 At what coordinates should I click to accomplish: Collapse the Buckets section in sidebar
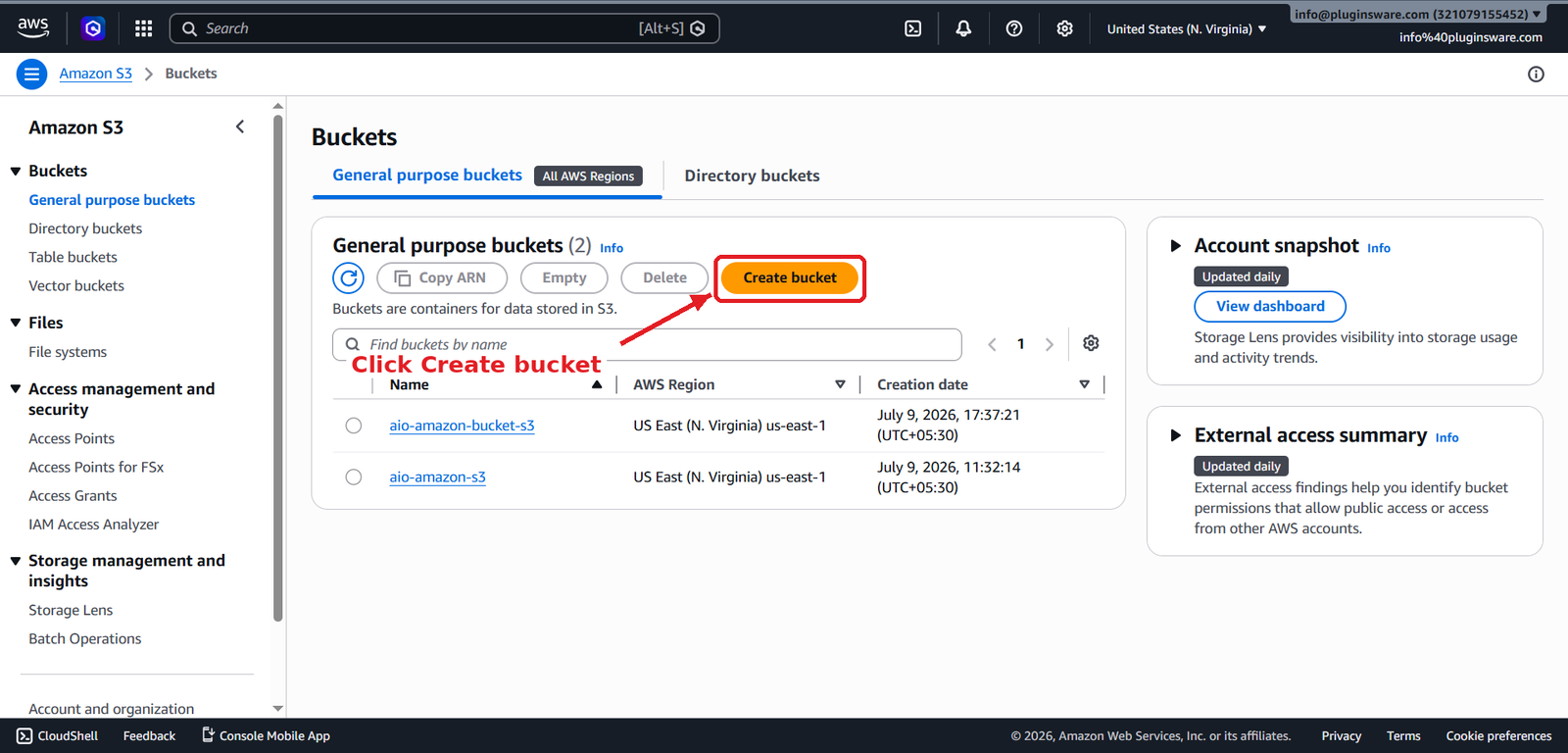click(x=16, y=172)
